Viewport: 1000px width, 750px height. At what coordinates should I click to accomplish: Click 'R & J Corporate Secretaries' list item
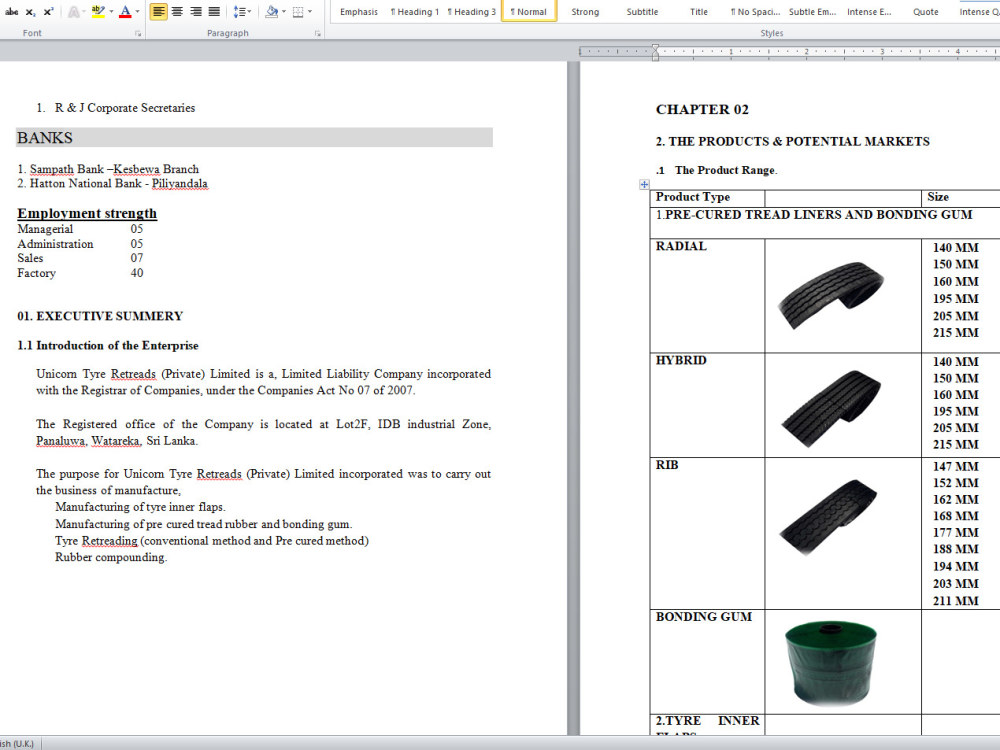click(x=124, y=108)
